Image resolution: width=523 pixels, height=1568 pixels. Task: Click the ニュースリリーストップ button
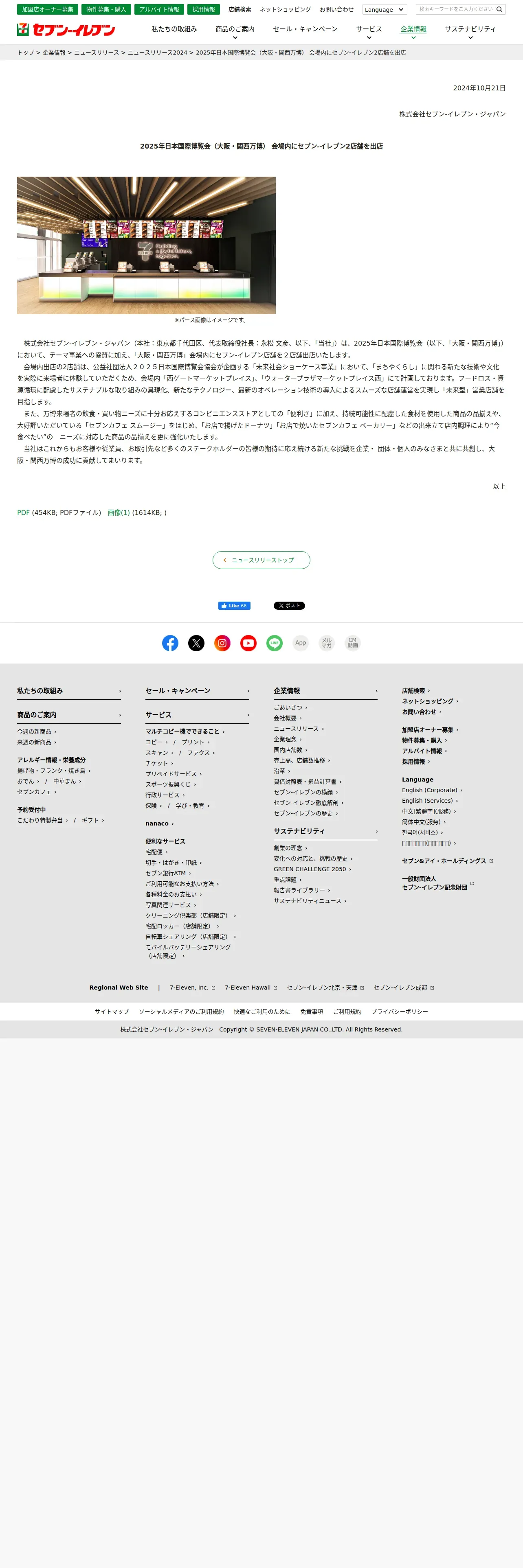(x=261, y=560)
